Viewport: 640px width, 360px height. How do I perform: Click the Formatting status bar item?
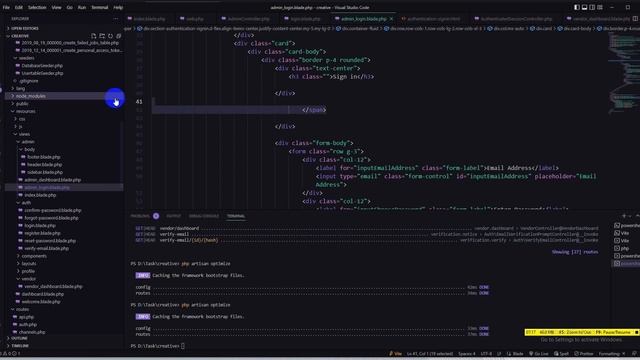point(611,353)
